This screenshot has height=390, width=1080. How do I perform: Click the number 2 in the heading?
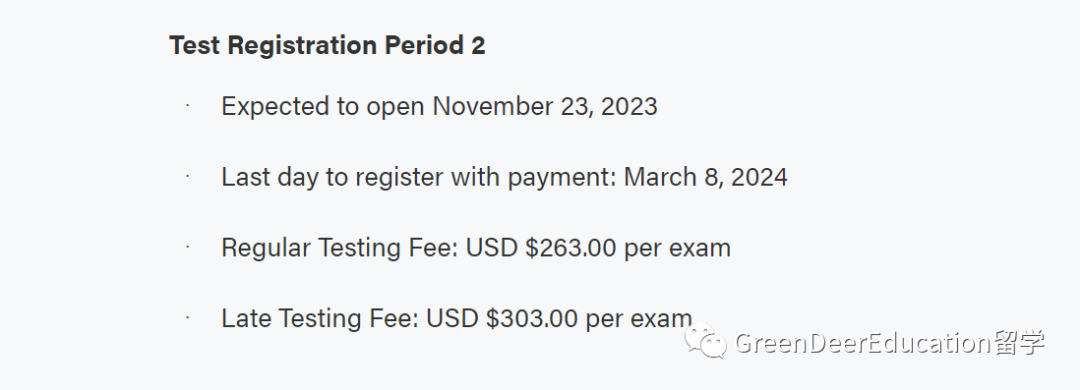[x=478, y=45]
